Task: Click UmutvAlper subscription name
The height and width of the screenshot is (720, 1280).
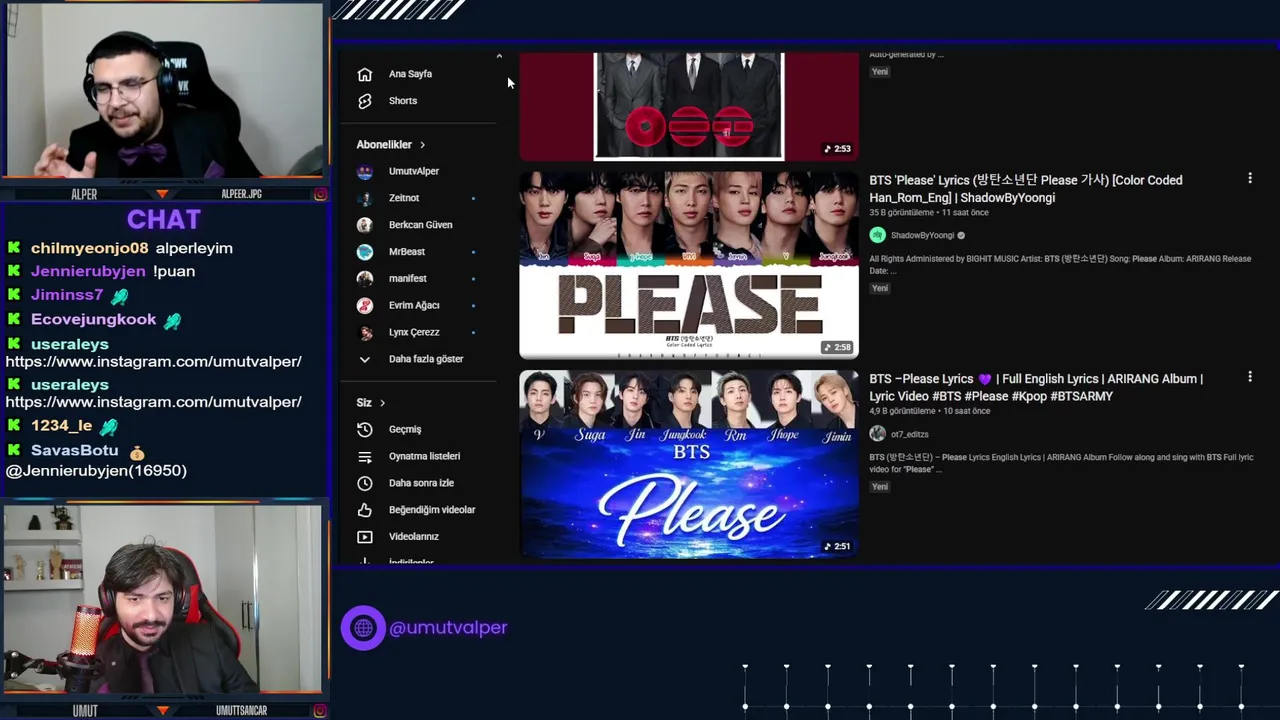Action: 414,171
